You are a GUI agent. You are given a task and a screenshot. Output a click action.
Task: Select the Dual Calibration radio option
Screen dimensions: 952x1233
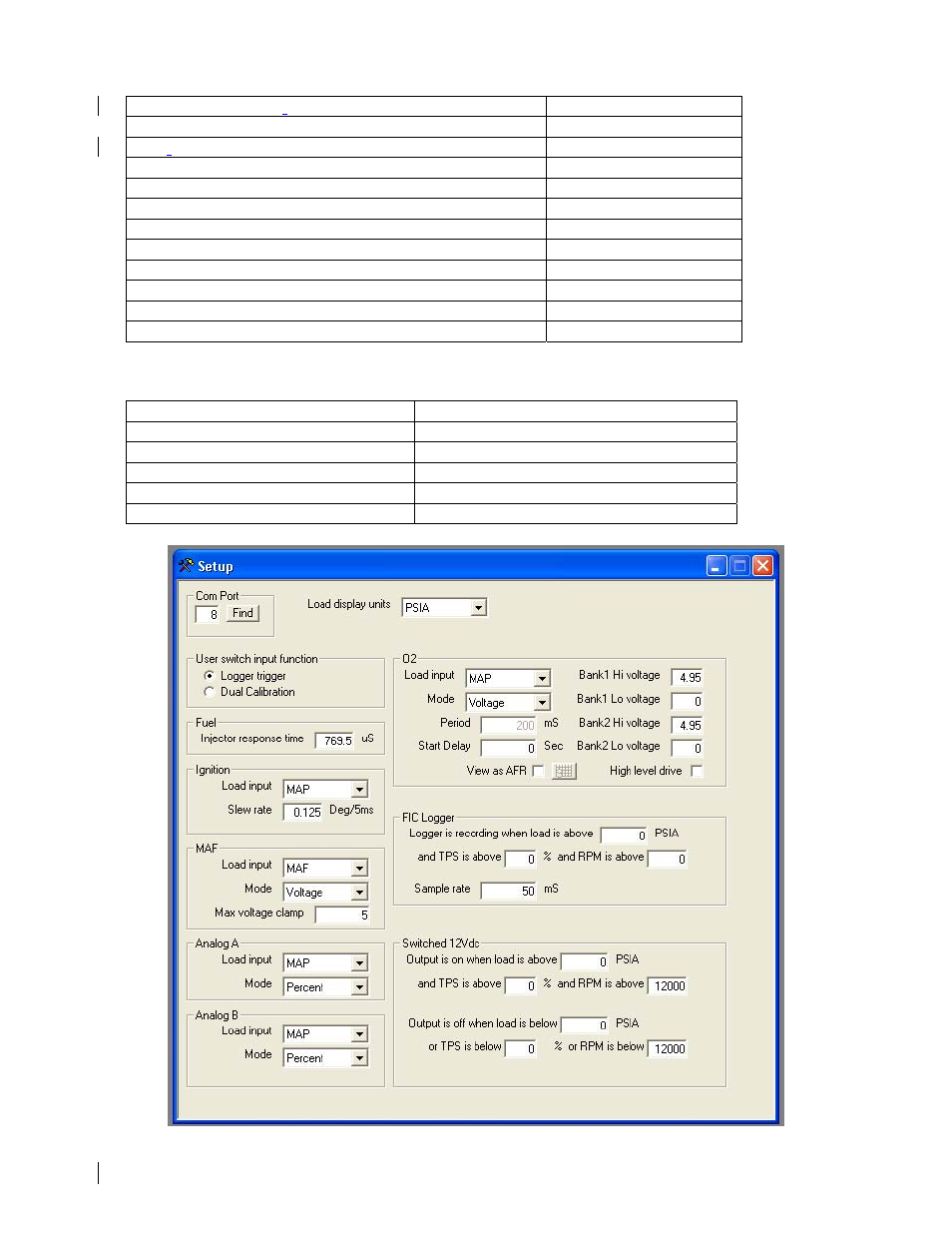click(209, 692)
